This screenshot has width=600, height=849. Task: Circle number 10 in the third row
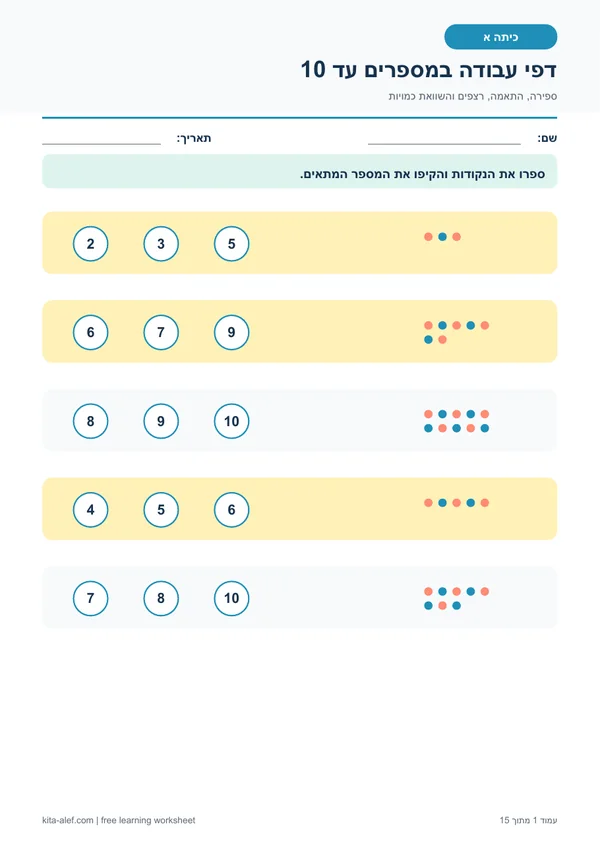click(231, 421)
